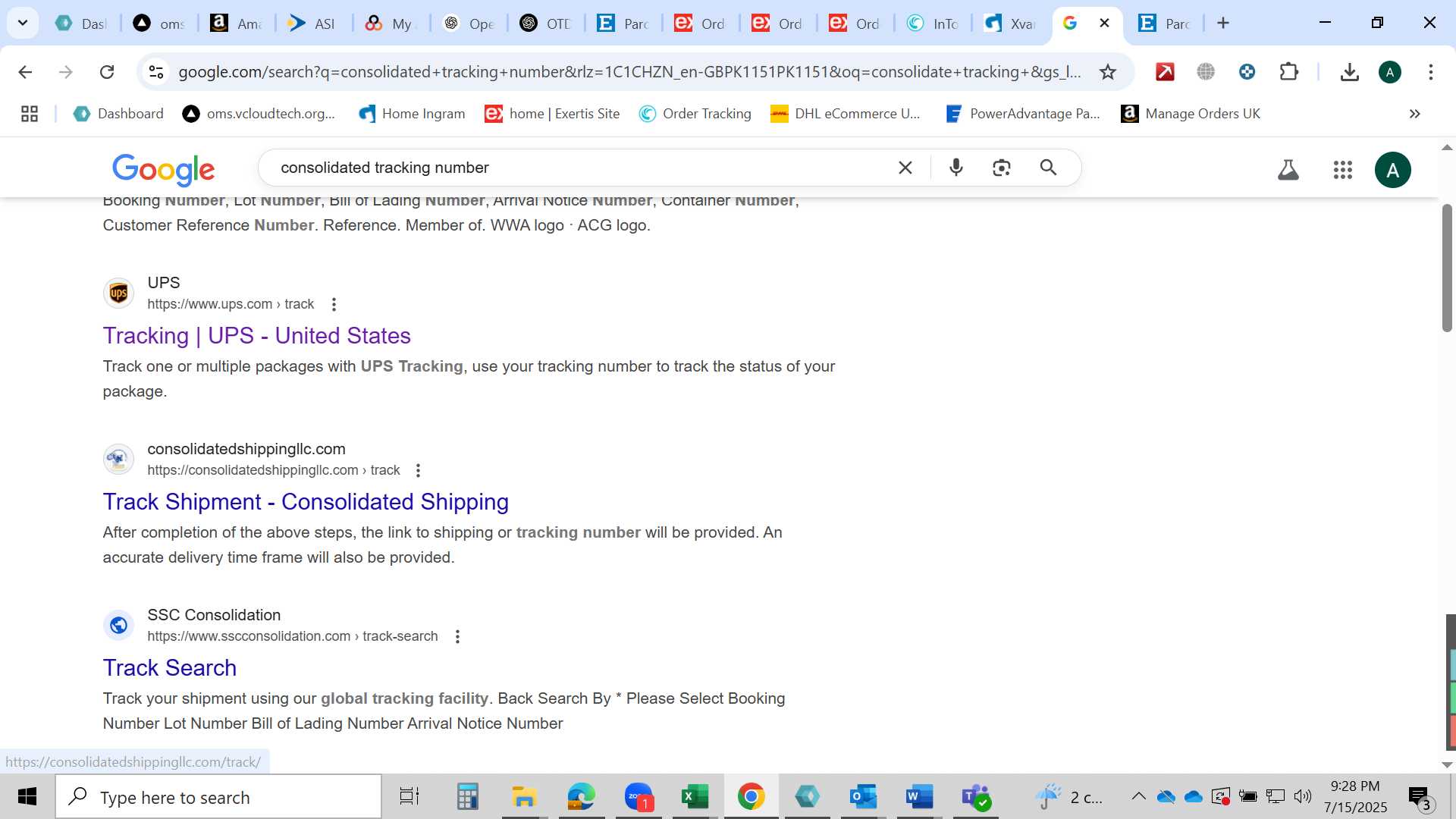Screen dimensions: 1456x819
Task: Bookmark this page with the star icon
Action: pyautogui.click(x=1108, y=72)
